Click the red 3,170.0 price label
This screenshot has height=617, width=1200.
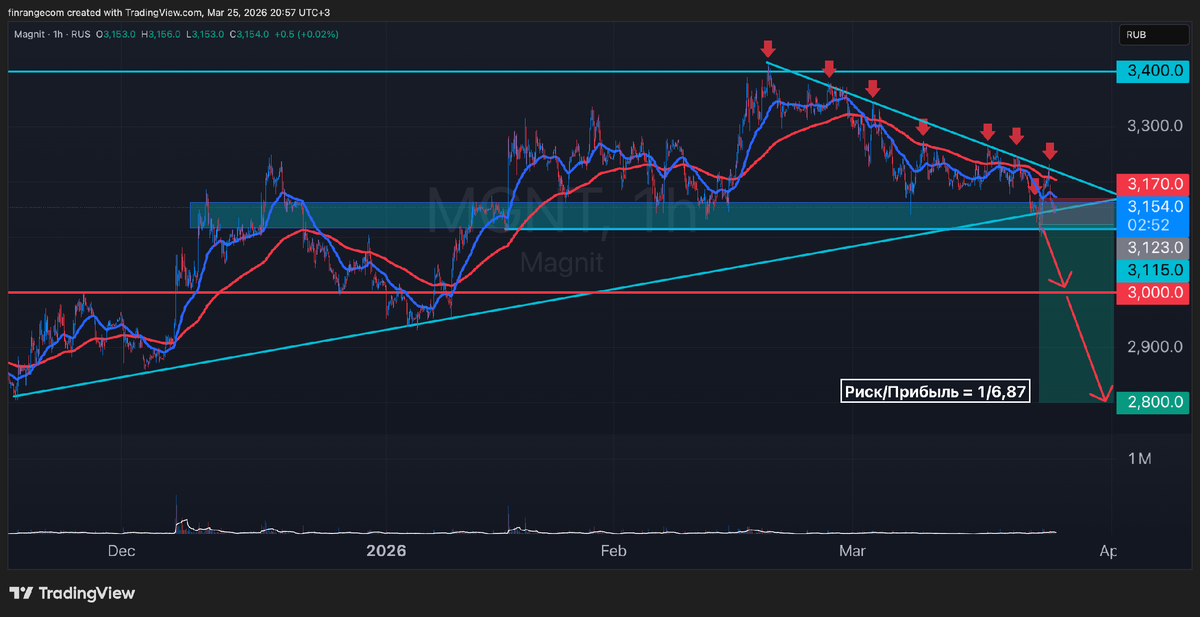point(1155,184)
